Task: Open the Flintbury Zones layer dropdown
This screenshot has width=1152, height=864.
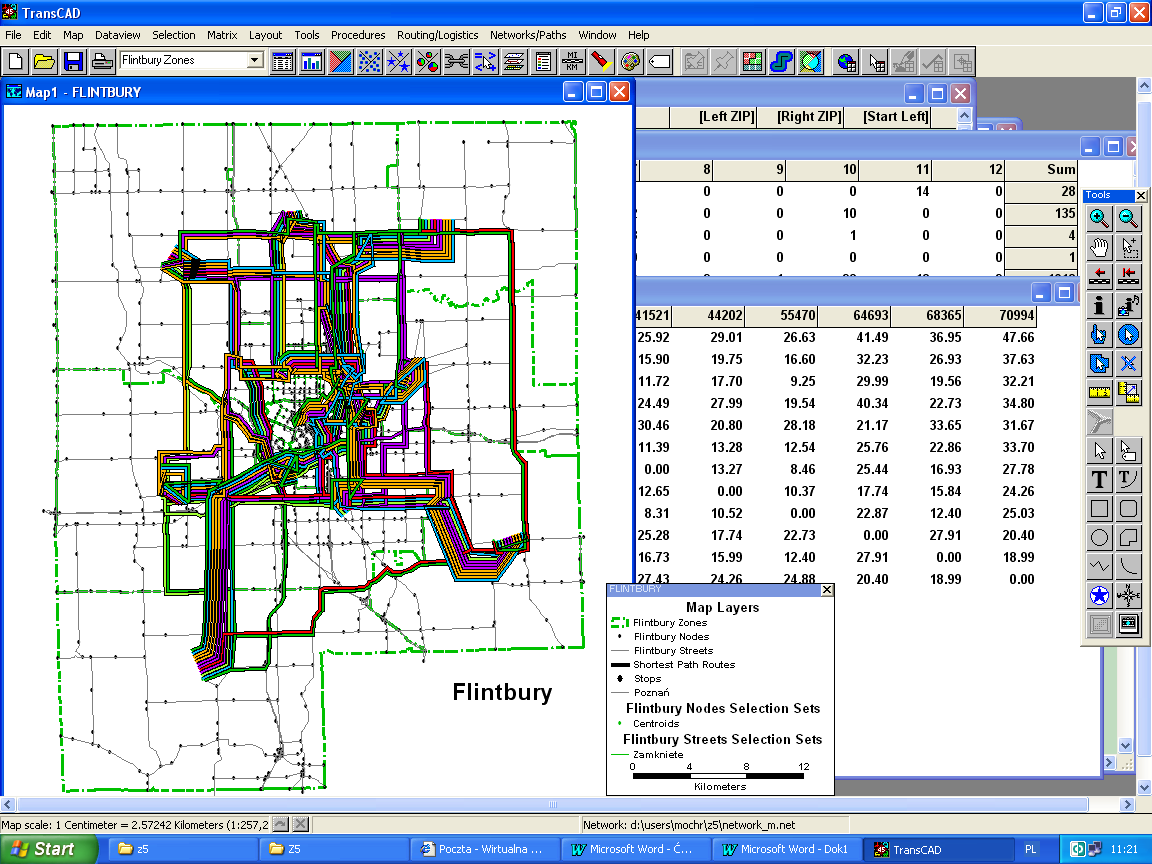Action: (254, 60)
